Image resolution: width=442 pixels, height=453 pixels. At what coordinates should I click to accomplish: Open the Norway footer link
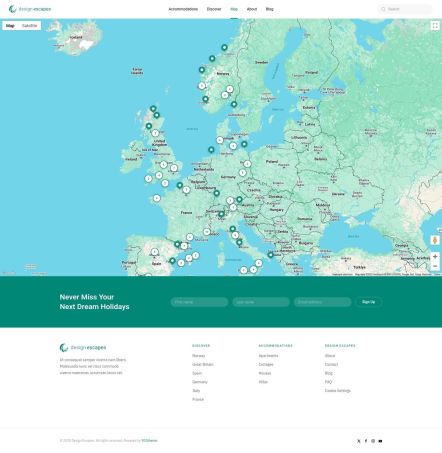click(199, 356)
